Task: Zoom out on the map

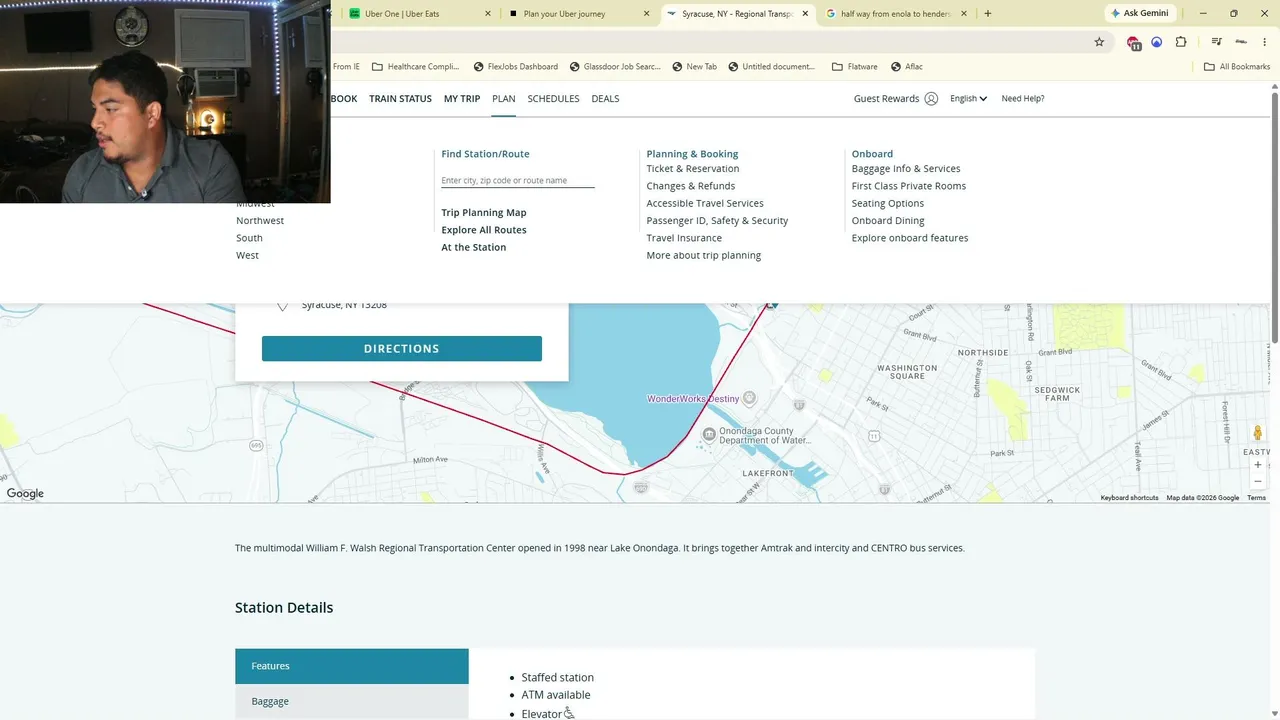Action: tap(1258, 481)
